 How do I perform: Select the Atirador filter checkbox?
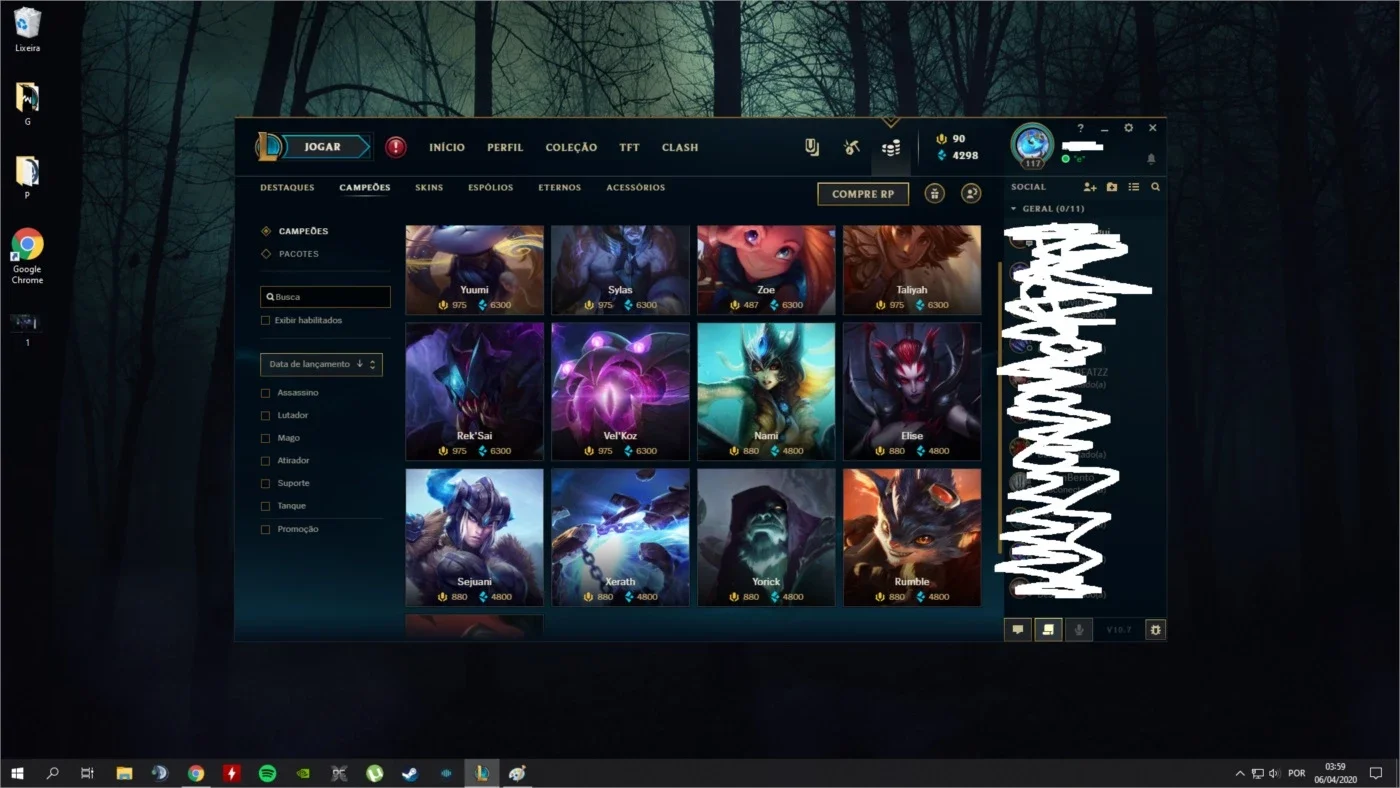(x=265, y=461)
